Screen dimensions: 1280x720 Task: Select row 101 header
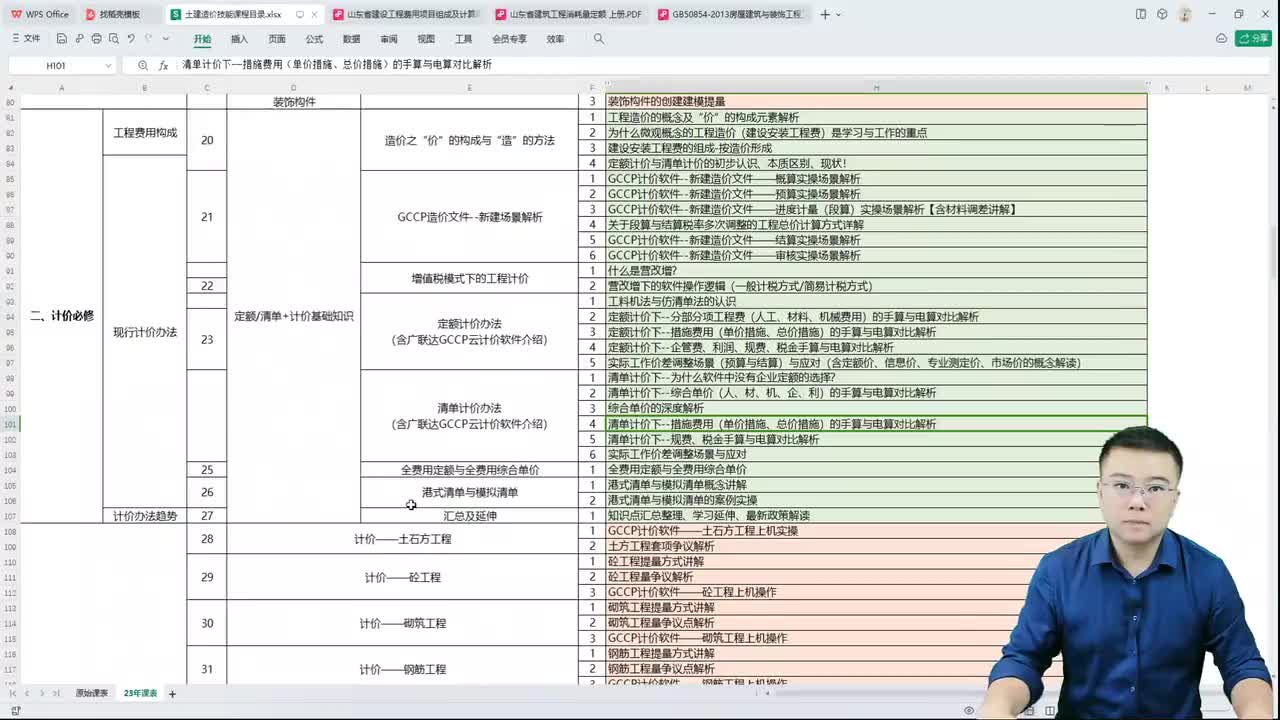10,424
